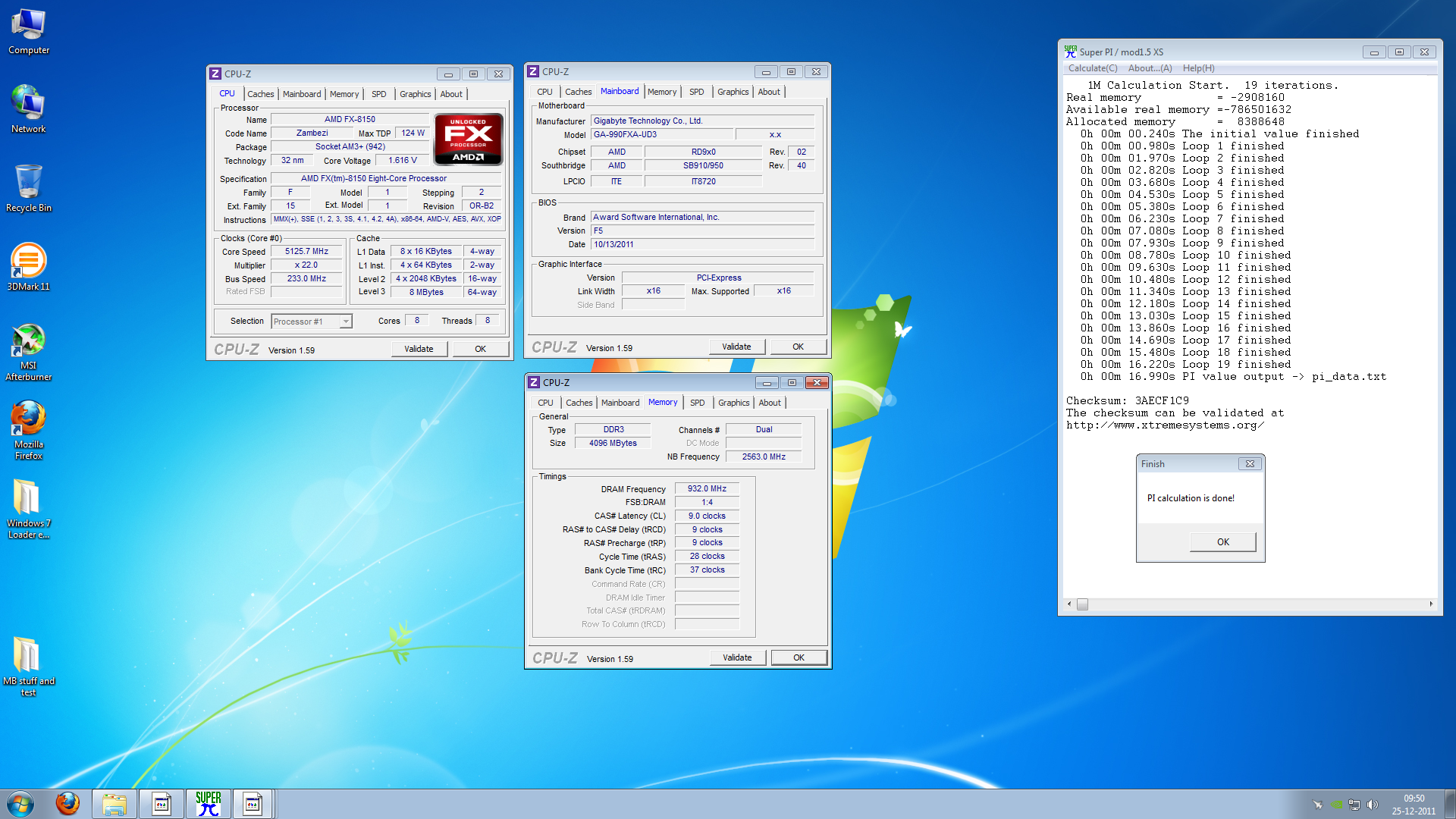Click the BIOS date value 10/13/2011
The height and width of the screenshot is (819, 1456).
click(x=702, y=244)
